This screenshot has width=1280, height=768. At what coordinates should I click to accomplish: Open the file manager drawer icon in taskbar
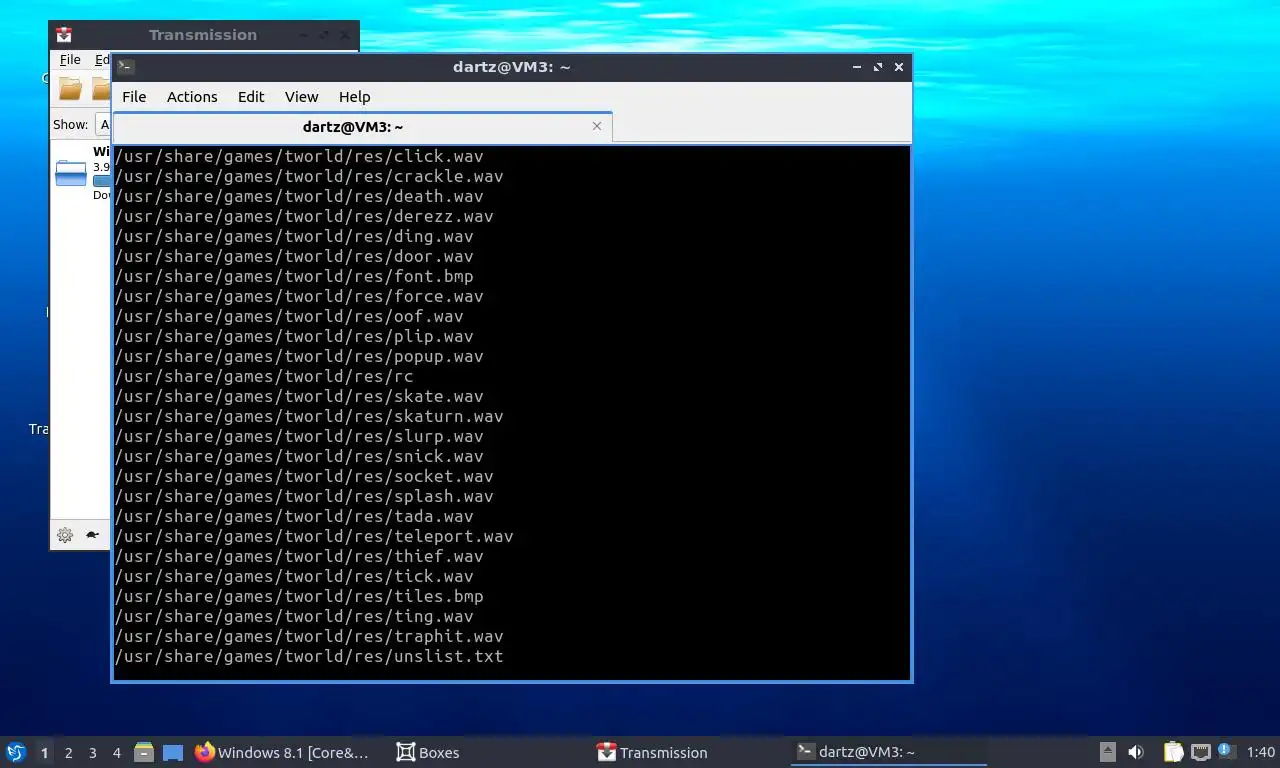[x=144, y=752]
